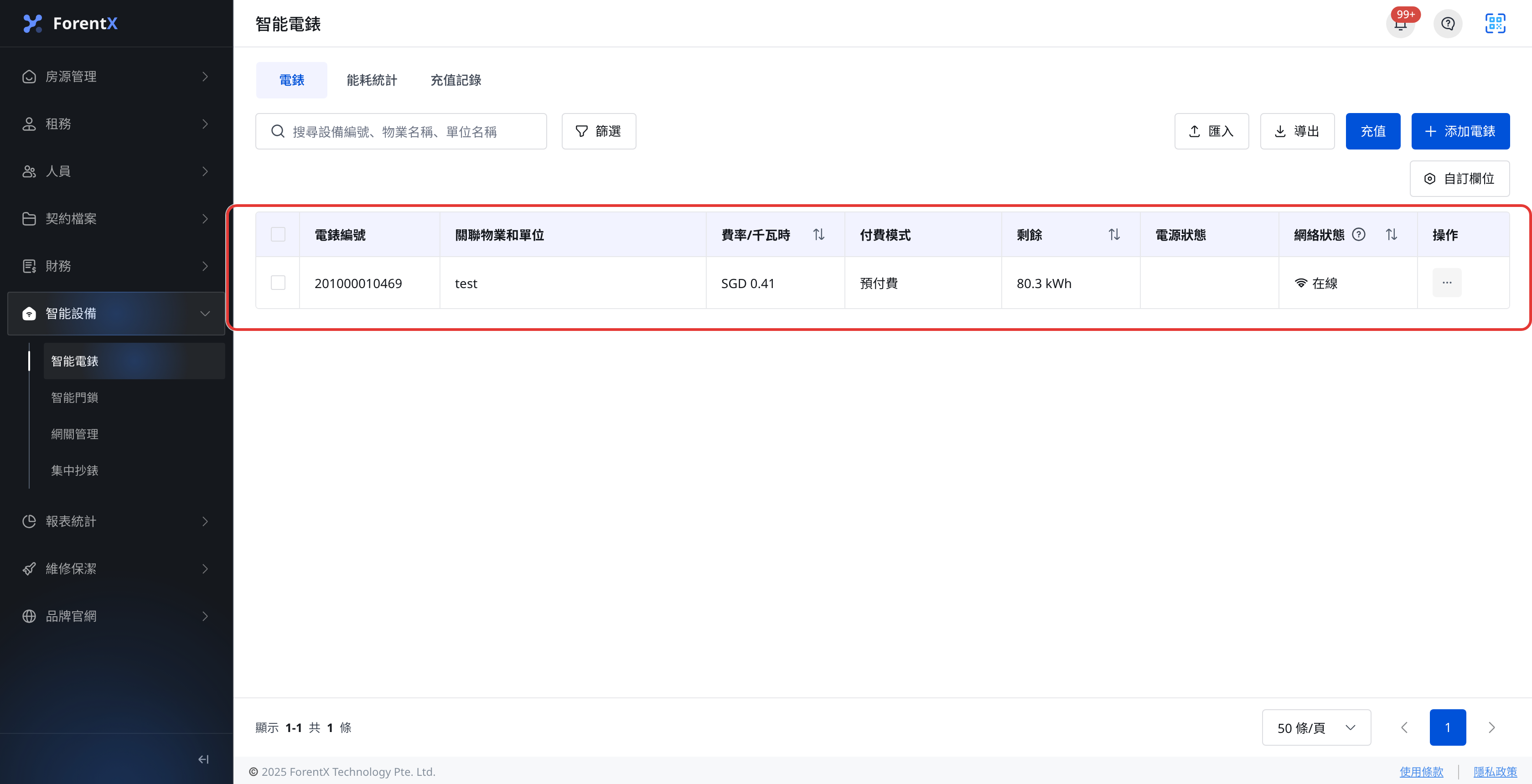This screenshot has width=1532, height=784.
Task: Focus the 搜尋設備編號 search field
Action: click(401, 131)
